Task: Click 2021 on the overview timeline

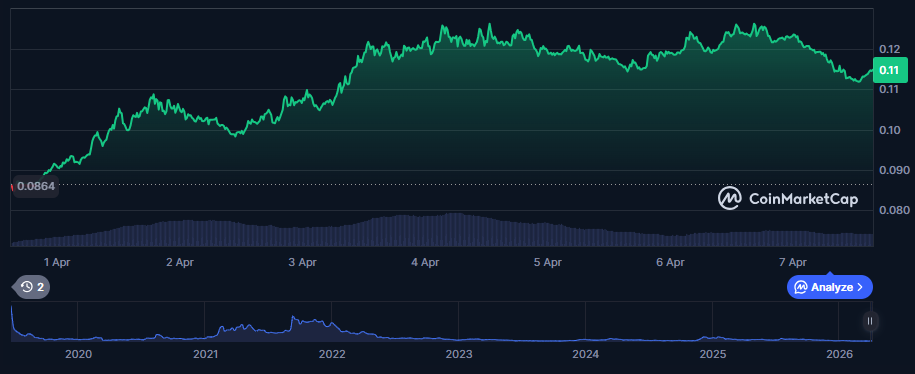Action: [205, 354]
